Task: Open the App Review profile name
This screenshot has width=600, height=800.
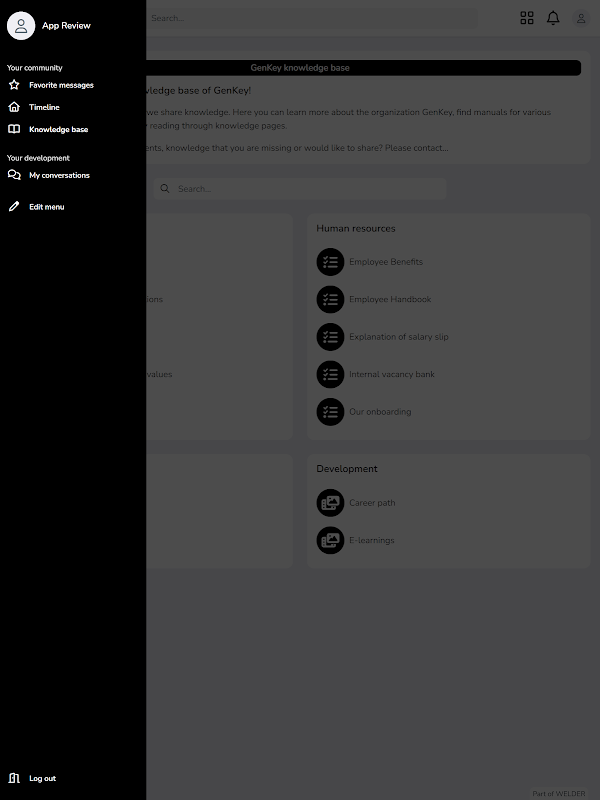Action: [x=66, y=26]
